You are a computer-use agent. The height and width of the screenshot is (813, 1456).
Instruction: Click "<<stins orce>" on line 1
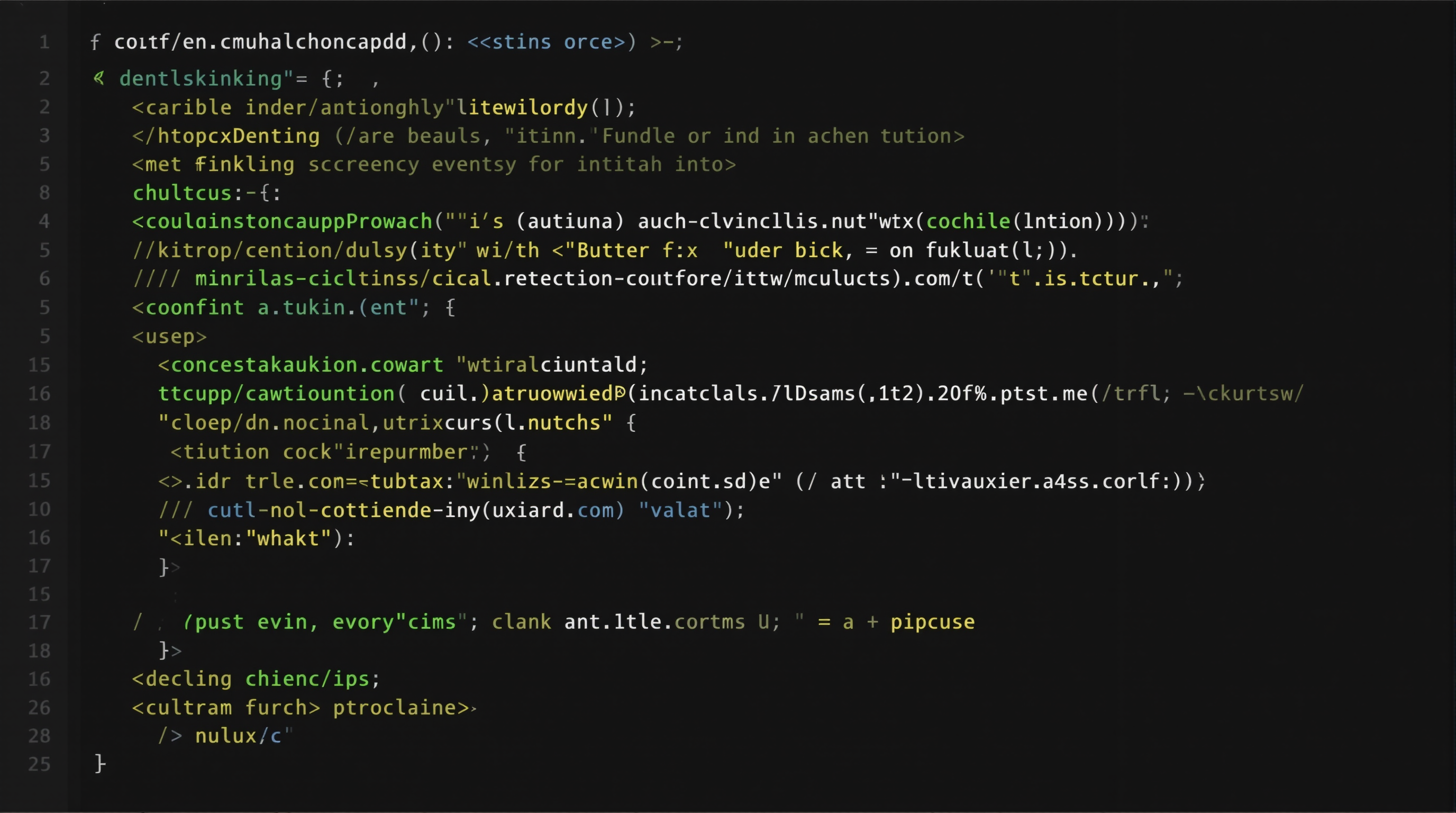click(546, 42)
